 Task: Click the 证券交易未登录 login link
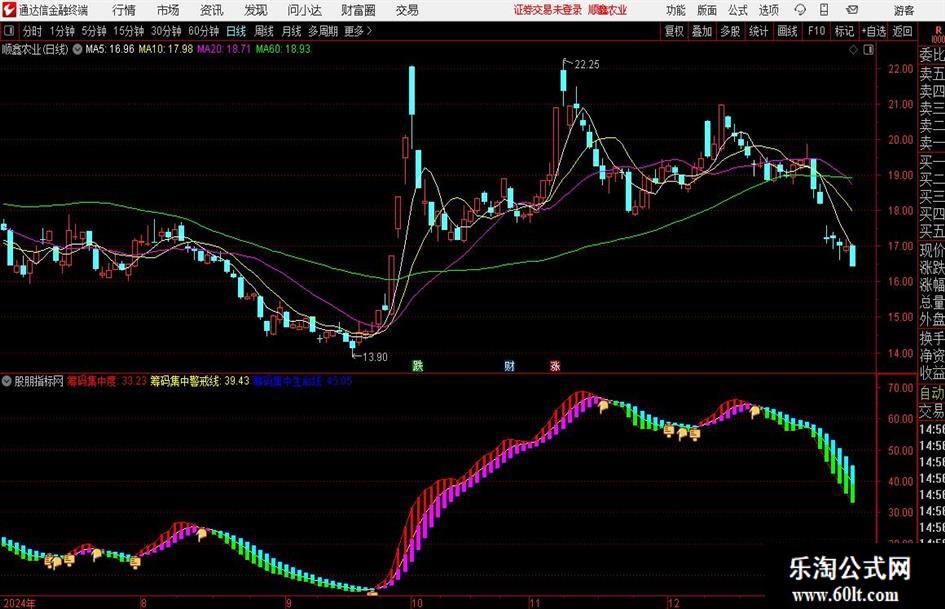click(548, 10)
